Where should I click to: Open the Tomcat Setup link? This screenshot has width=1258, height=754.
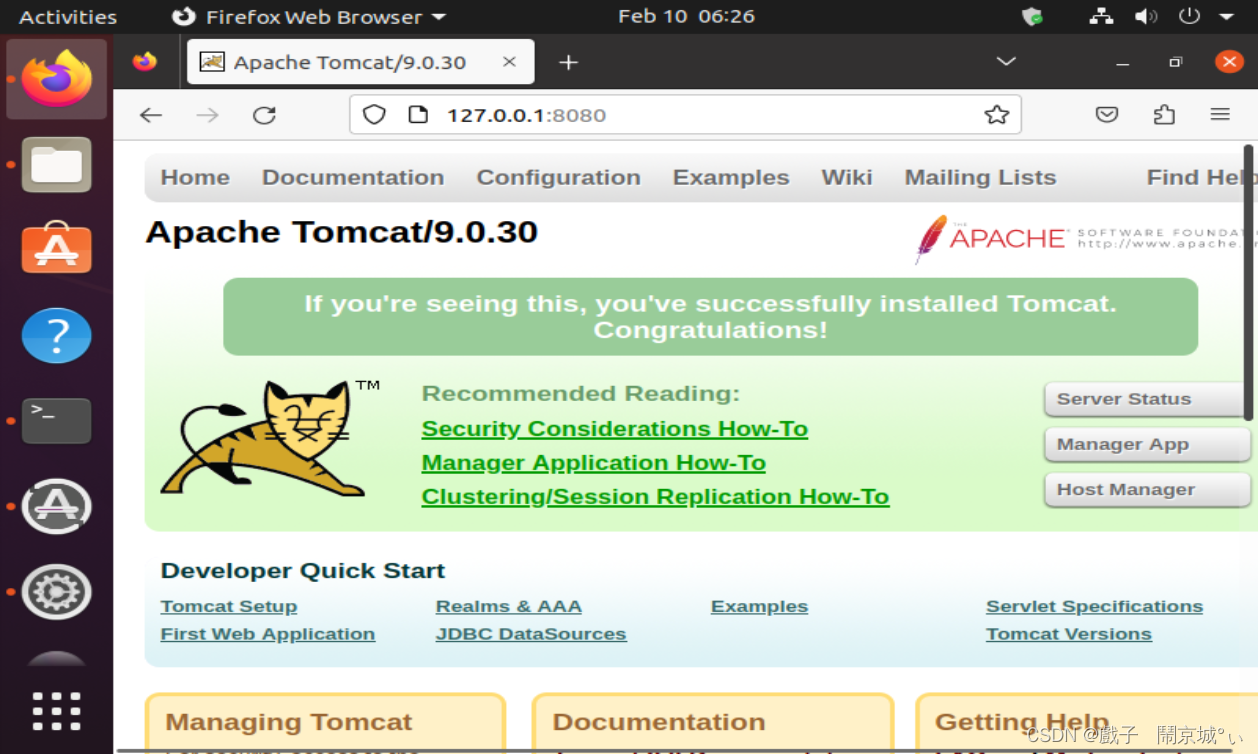[x=228, y=606]
